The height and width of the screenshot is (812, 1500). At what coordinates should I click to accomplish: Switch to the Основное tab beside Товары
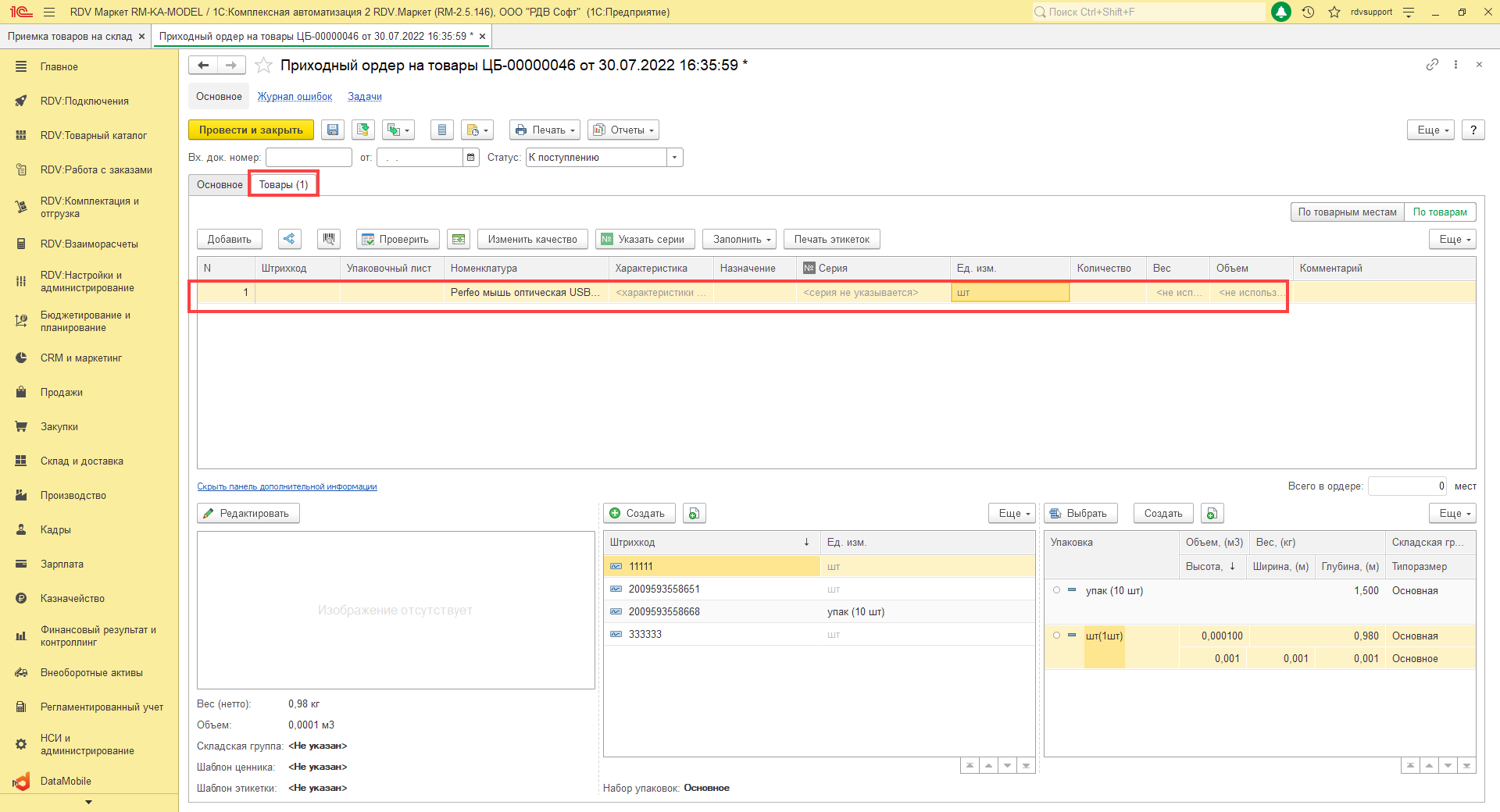click(x=220, y=185)
